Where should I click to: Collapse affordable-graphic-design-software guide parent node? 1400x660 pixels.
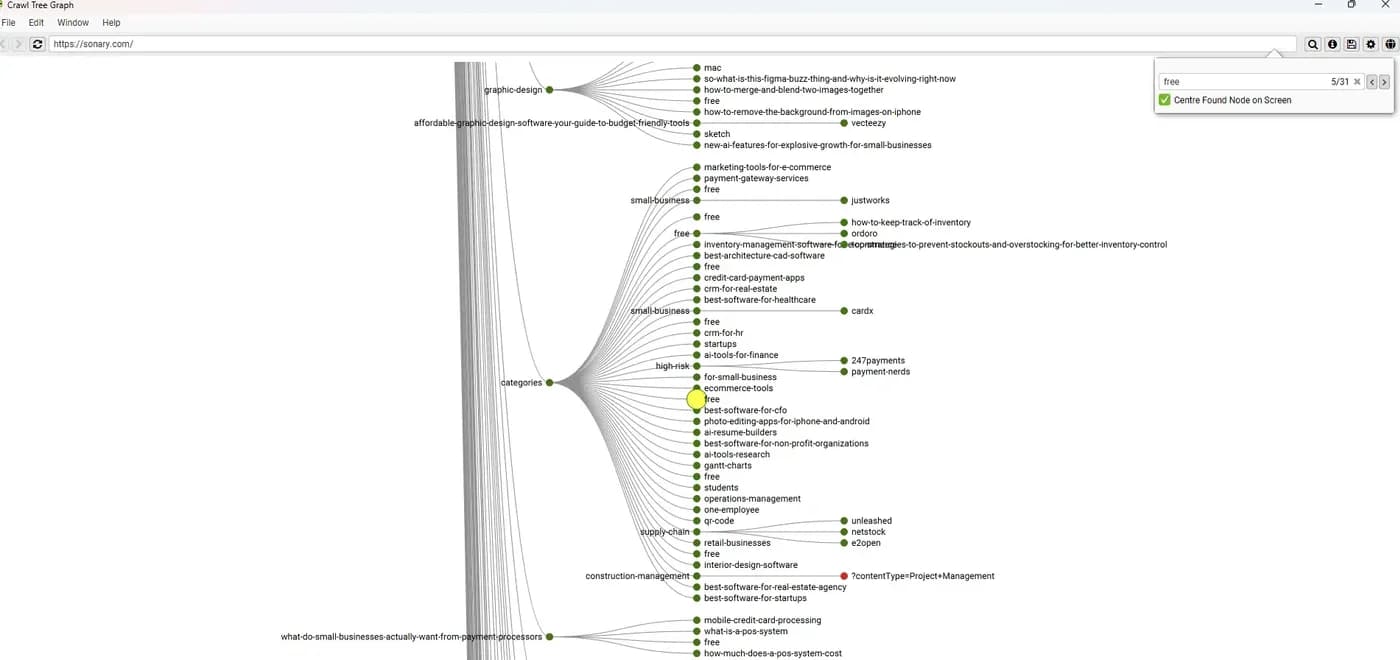click(x=696, y=123)
